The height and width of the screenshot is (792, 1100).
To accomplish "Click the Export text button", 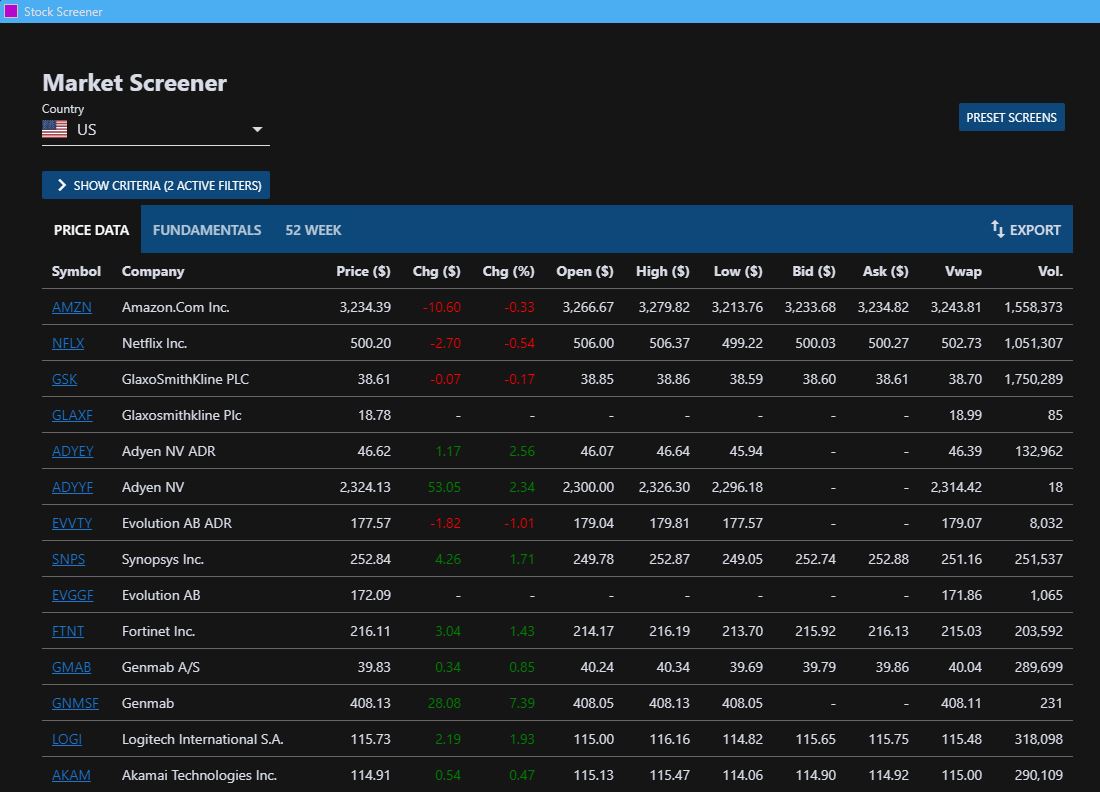I will [1035, 230].
